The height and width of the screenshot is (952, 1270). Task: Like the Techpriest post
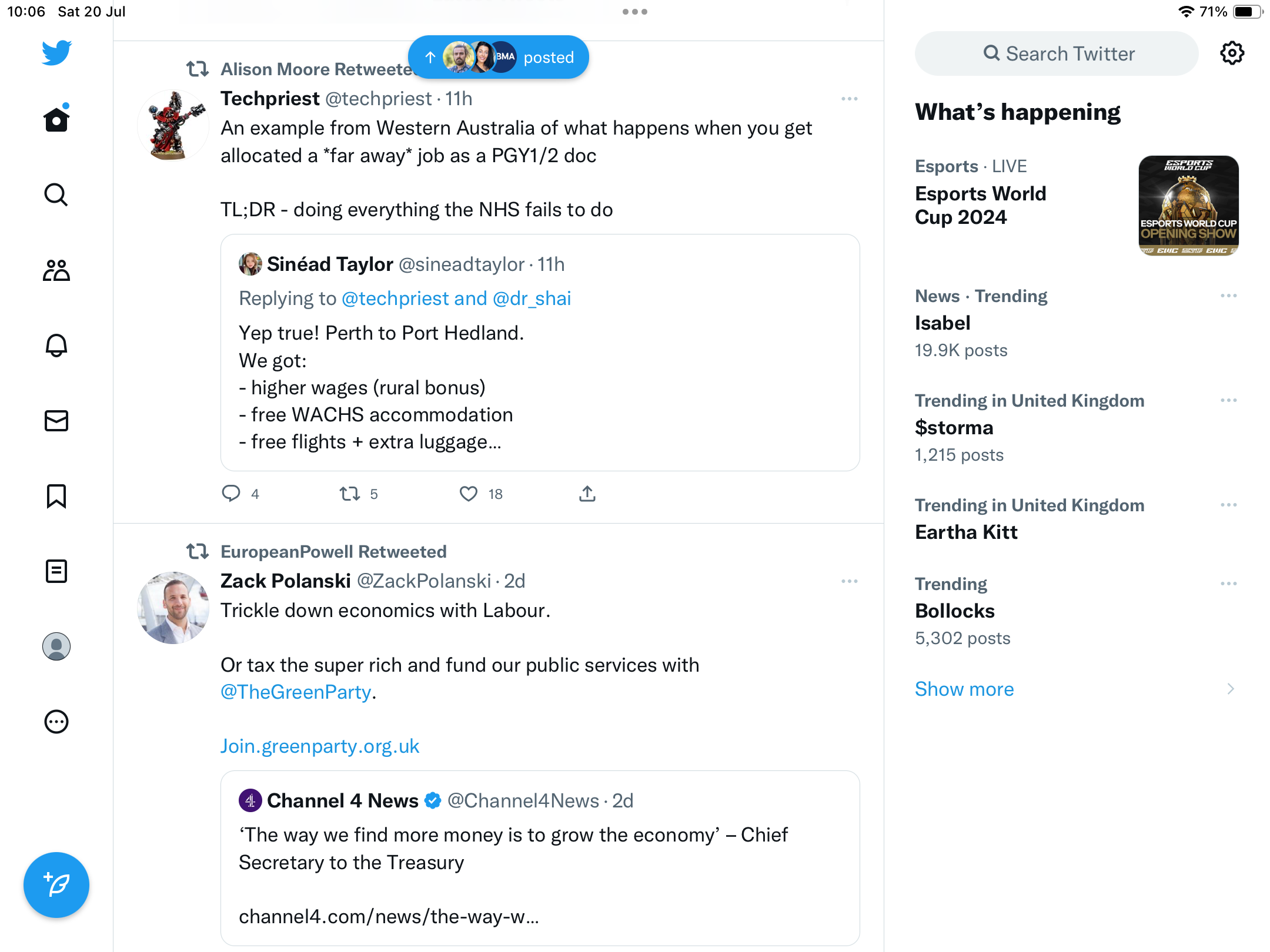[468, 494]
